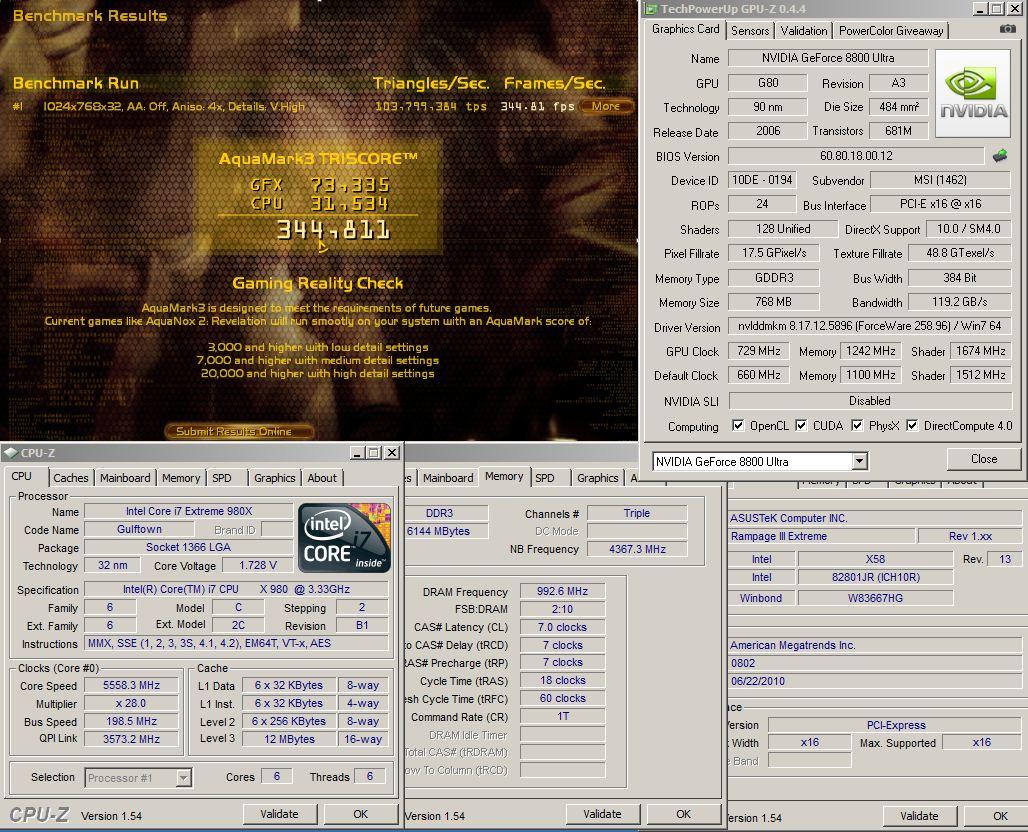Click the GPU Clock value 729 MHz

tap(759, 351)
